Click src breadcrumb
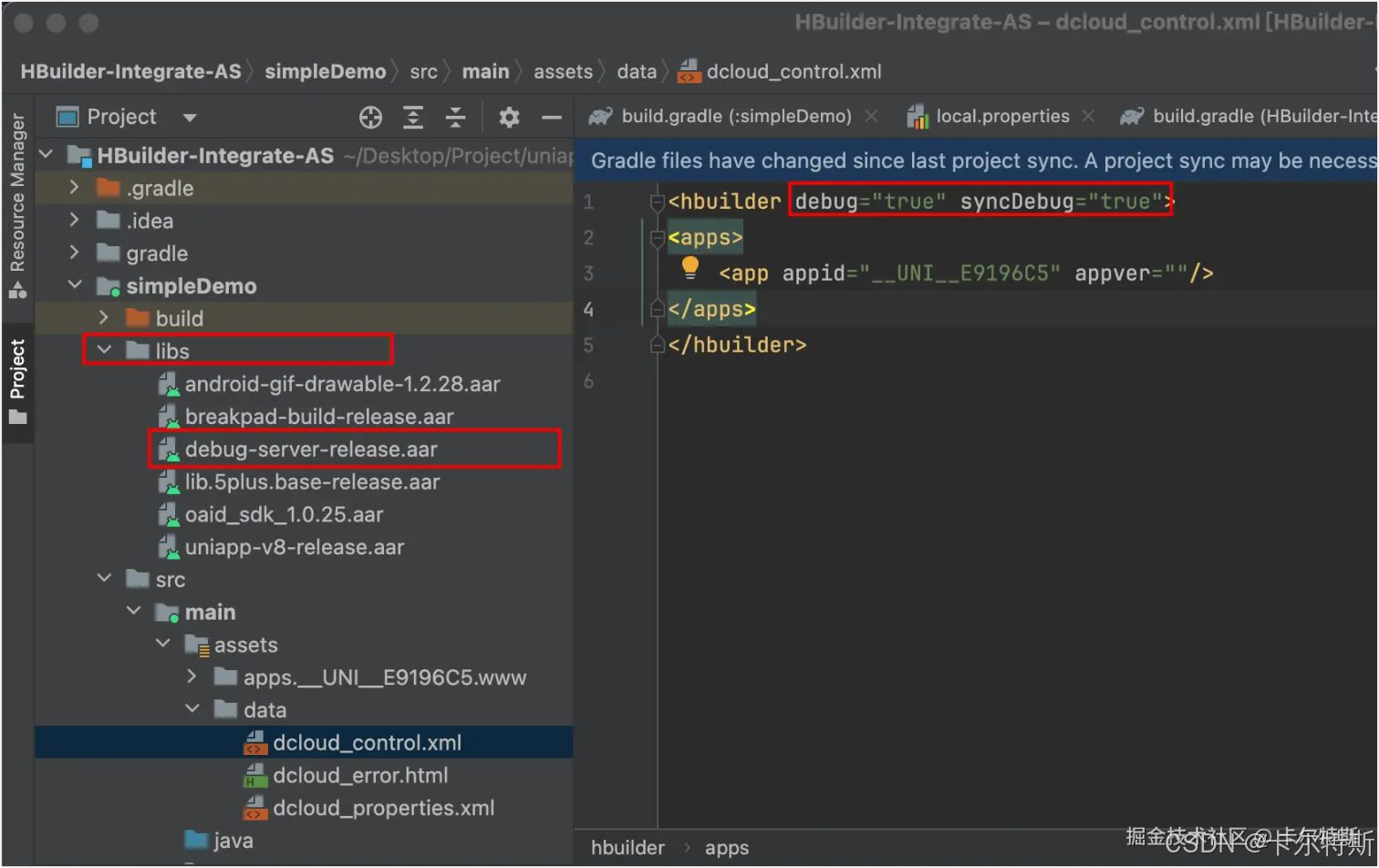Viewport: 1379px width, 868px height. pos(423,71)
